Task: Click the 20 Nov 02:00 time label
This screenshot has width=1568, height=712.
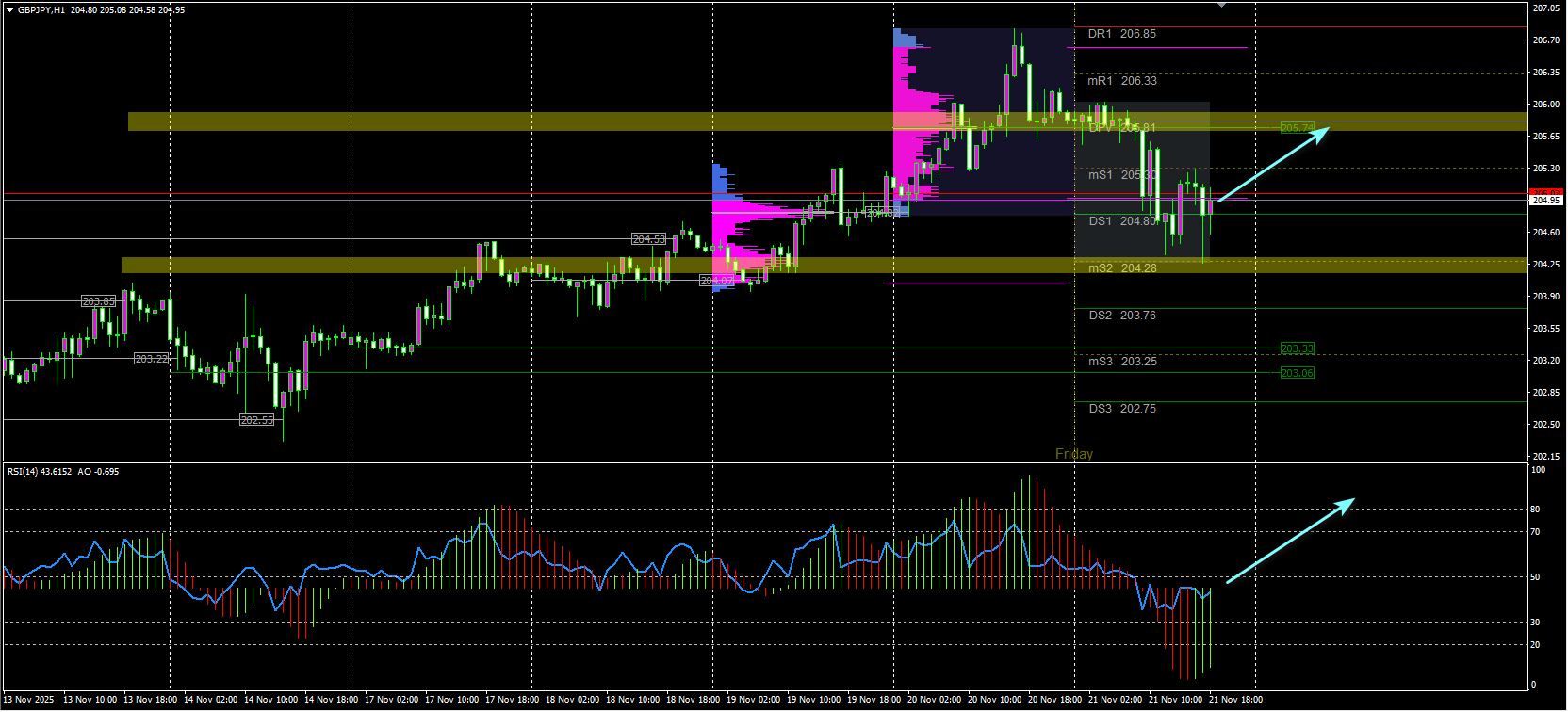Action: point(934,700)
